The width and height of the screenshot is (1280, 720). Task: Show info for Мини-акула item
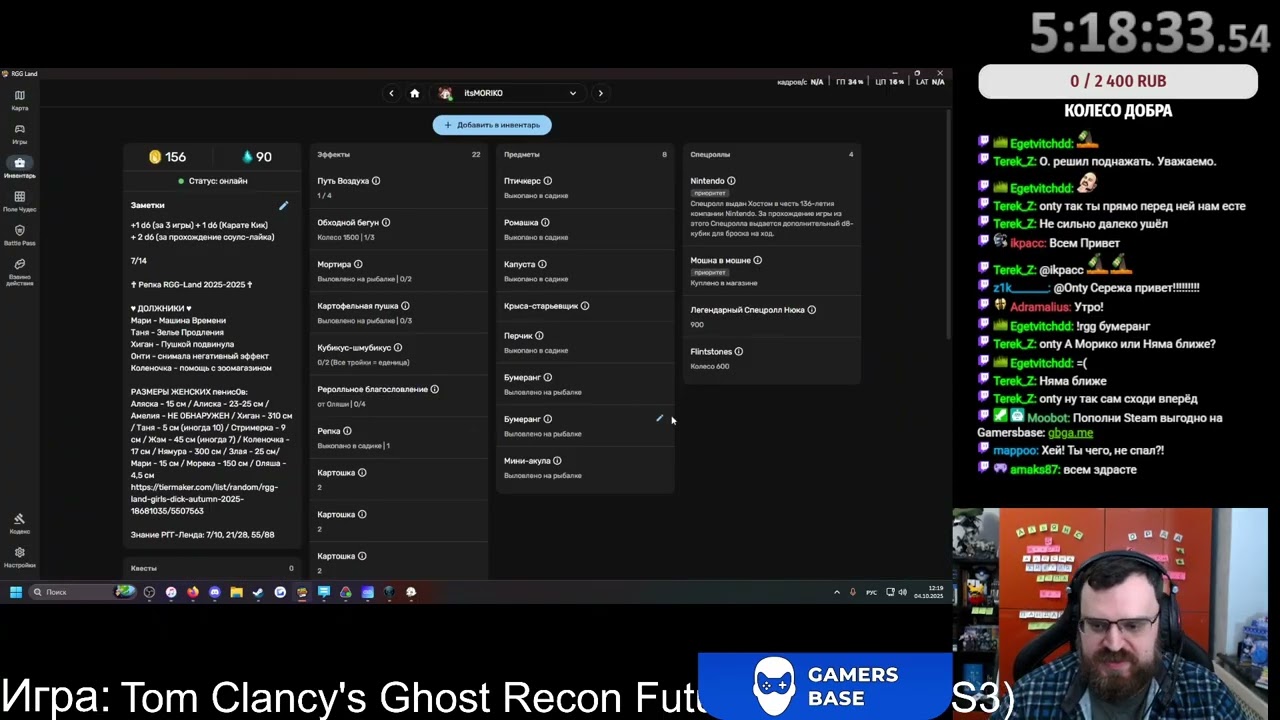[557, 461]
